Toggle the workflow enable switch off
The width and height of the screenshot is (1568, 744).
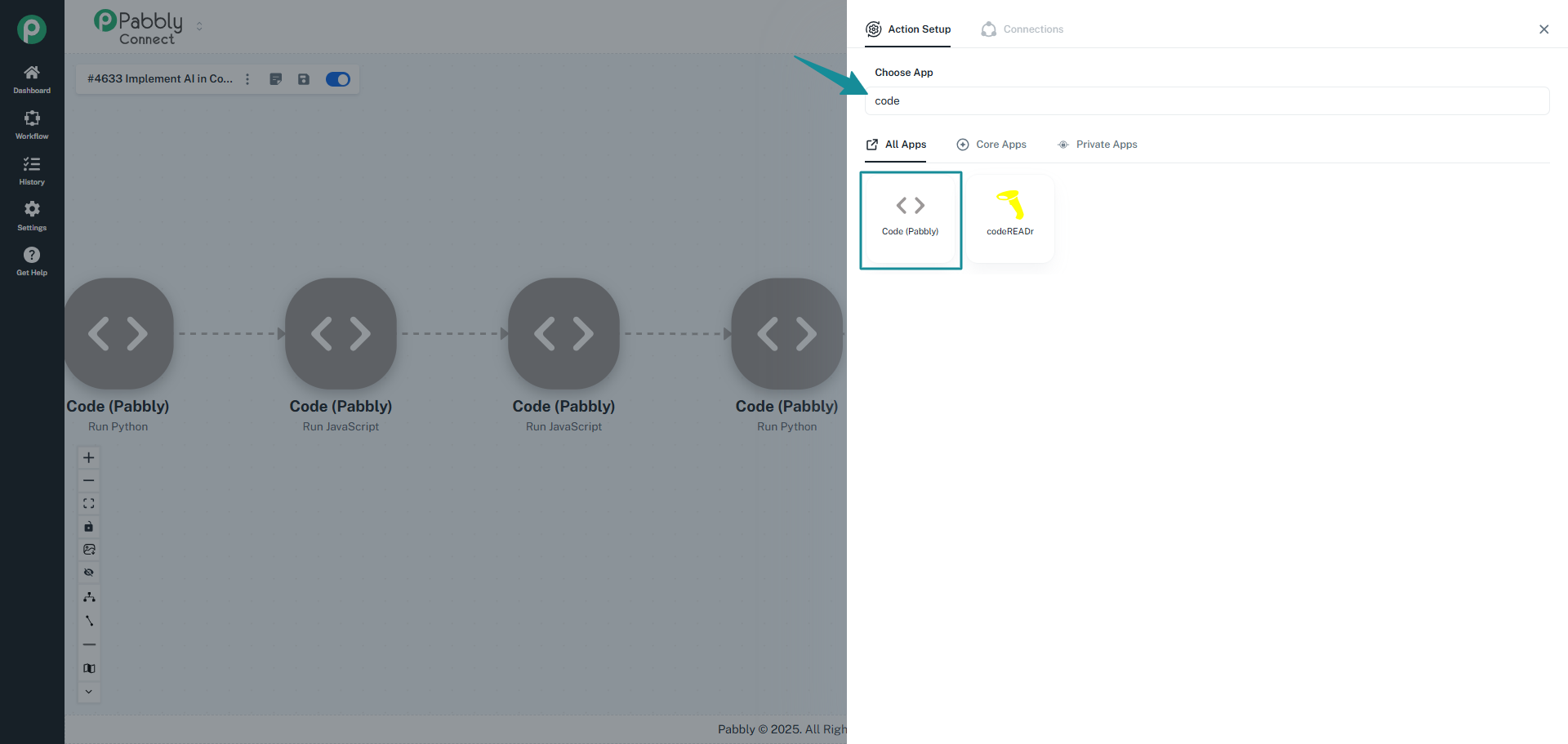pos(337,79)
